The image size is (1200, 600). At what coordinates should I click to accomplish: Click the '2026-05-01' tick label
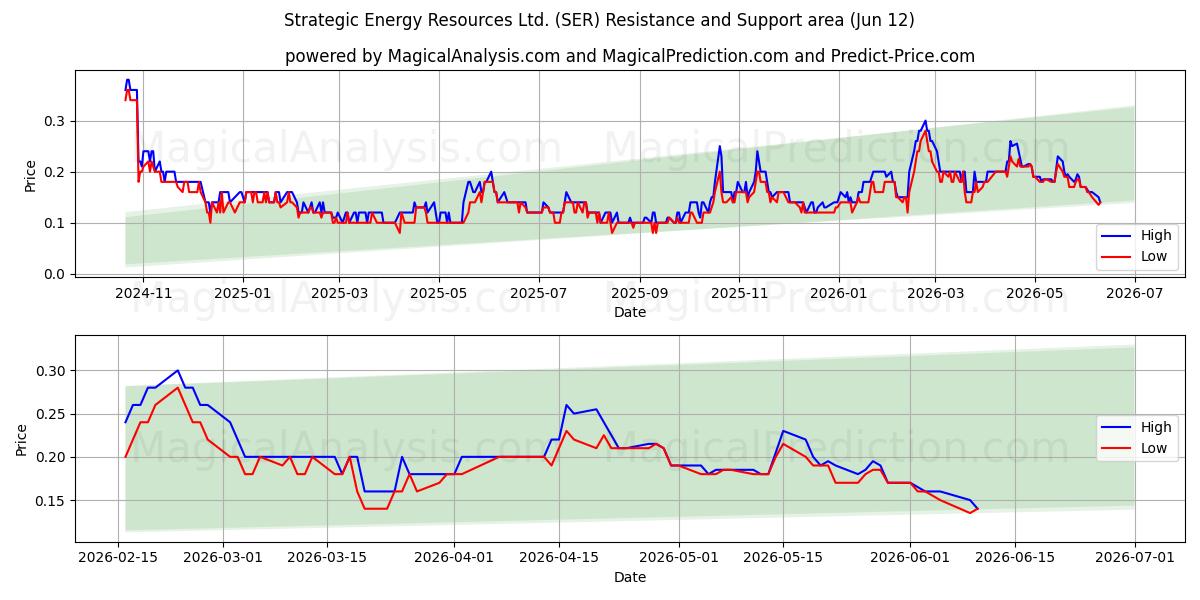[679, 558]
